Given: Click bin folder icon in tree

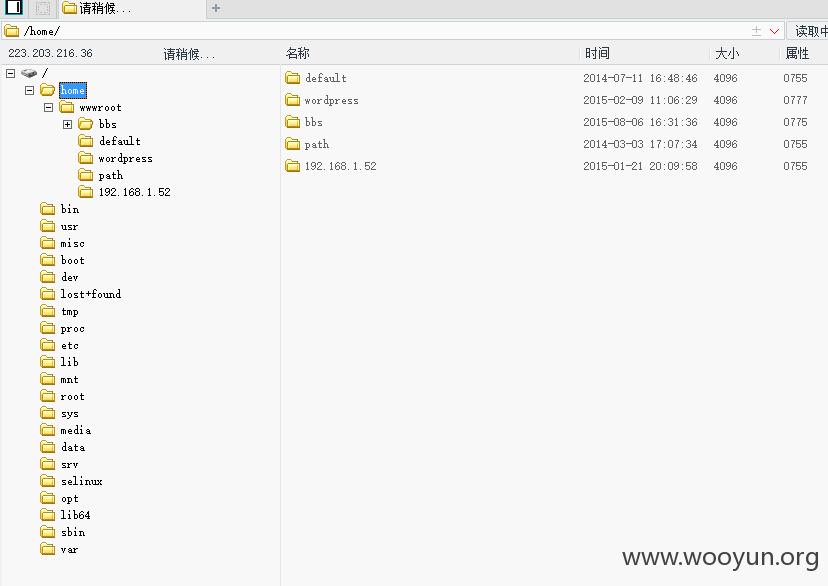Looking at the screenshot, I should click(48, 209).
